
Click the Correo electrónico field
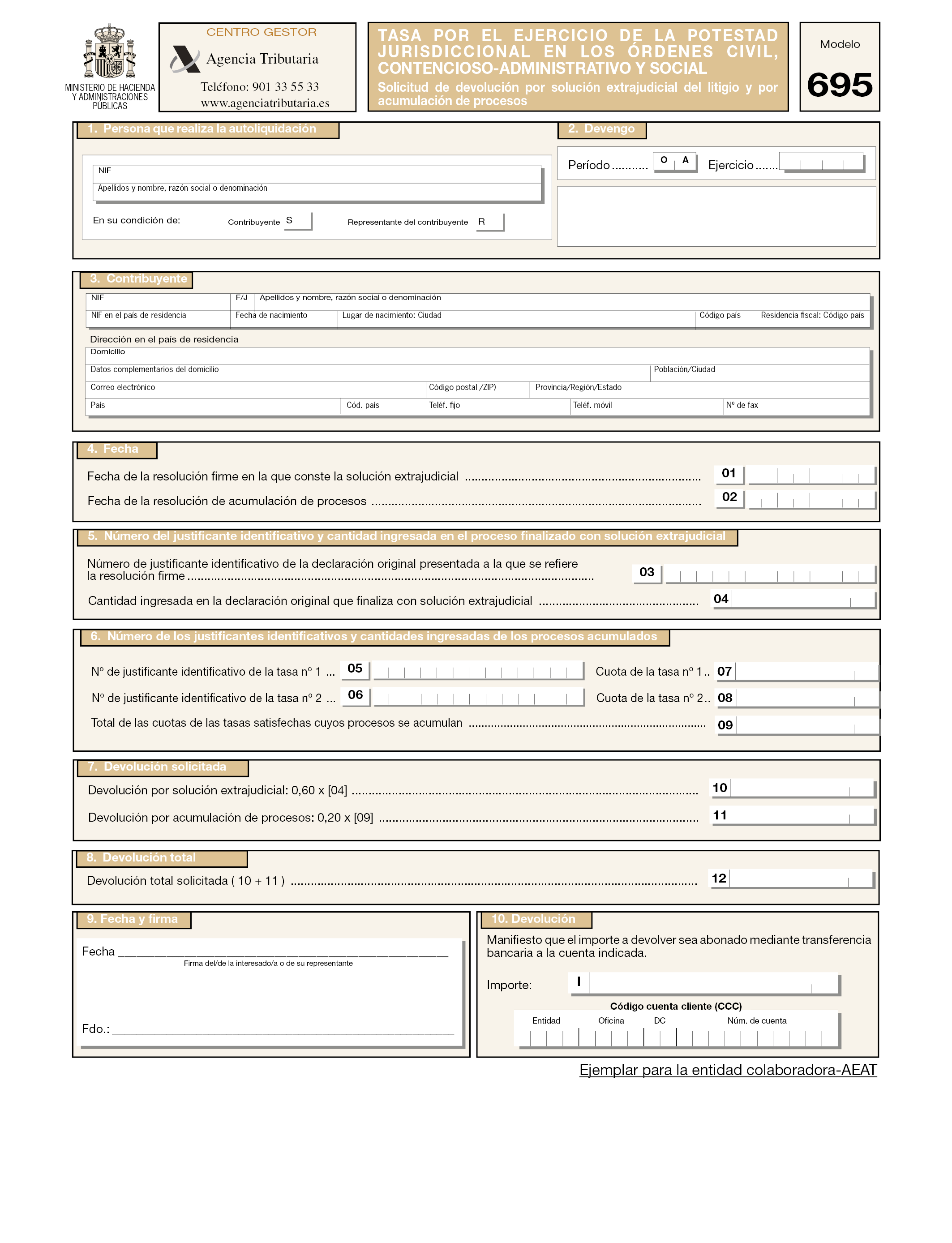pyautogui.click(x=256, y=391)
